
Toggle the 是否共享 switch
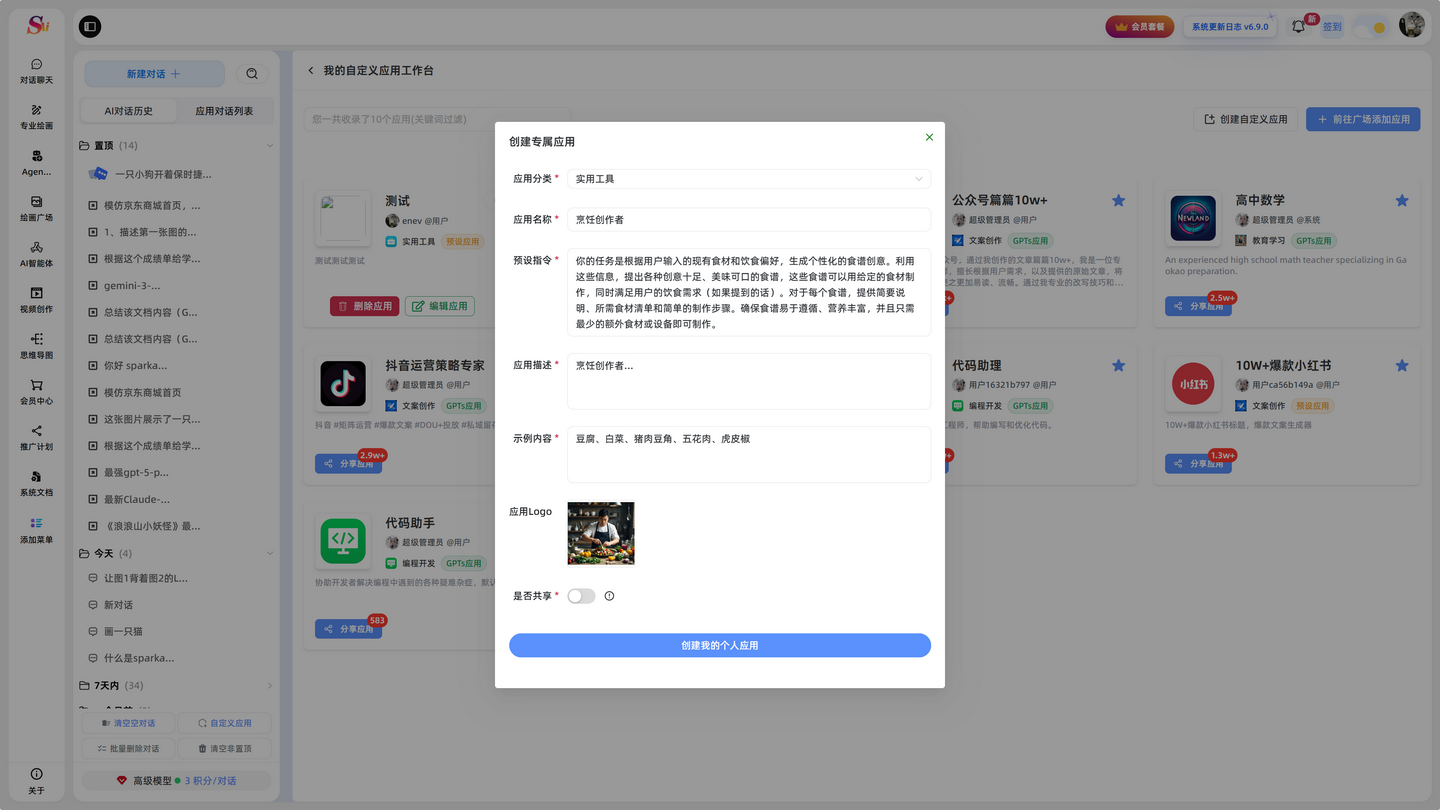pos(581,596)
